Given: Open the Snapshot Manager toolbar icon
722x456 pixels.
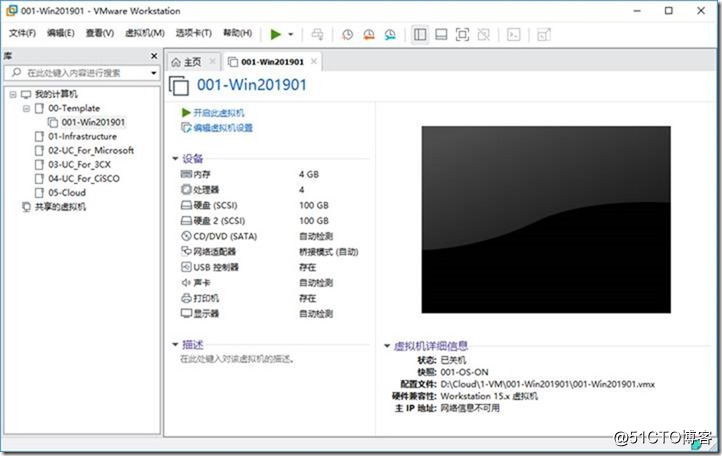Looking at the screenshot, I should point(390,34).
